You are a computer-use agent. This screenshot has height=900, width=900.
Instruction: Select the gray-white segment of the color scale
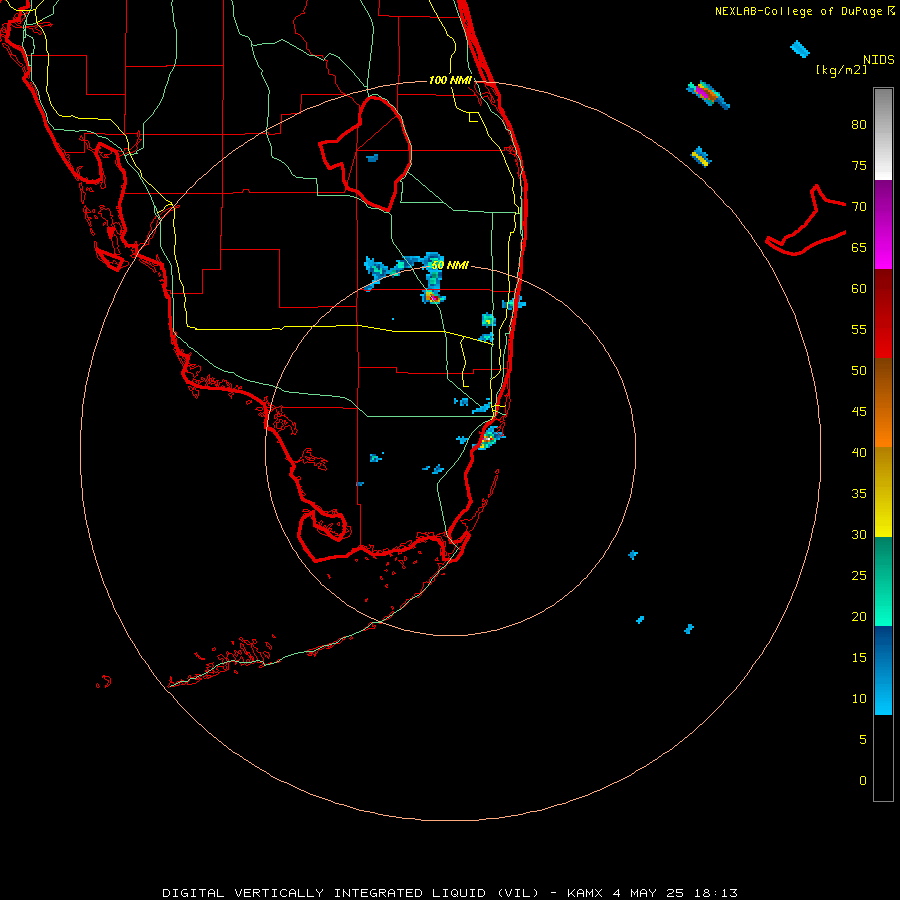point(883,134)
